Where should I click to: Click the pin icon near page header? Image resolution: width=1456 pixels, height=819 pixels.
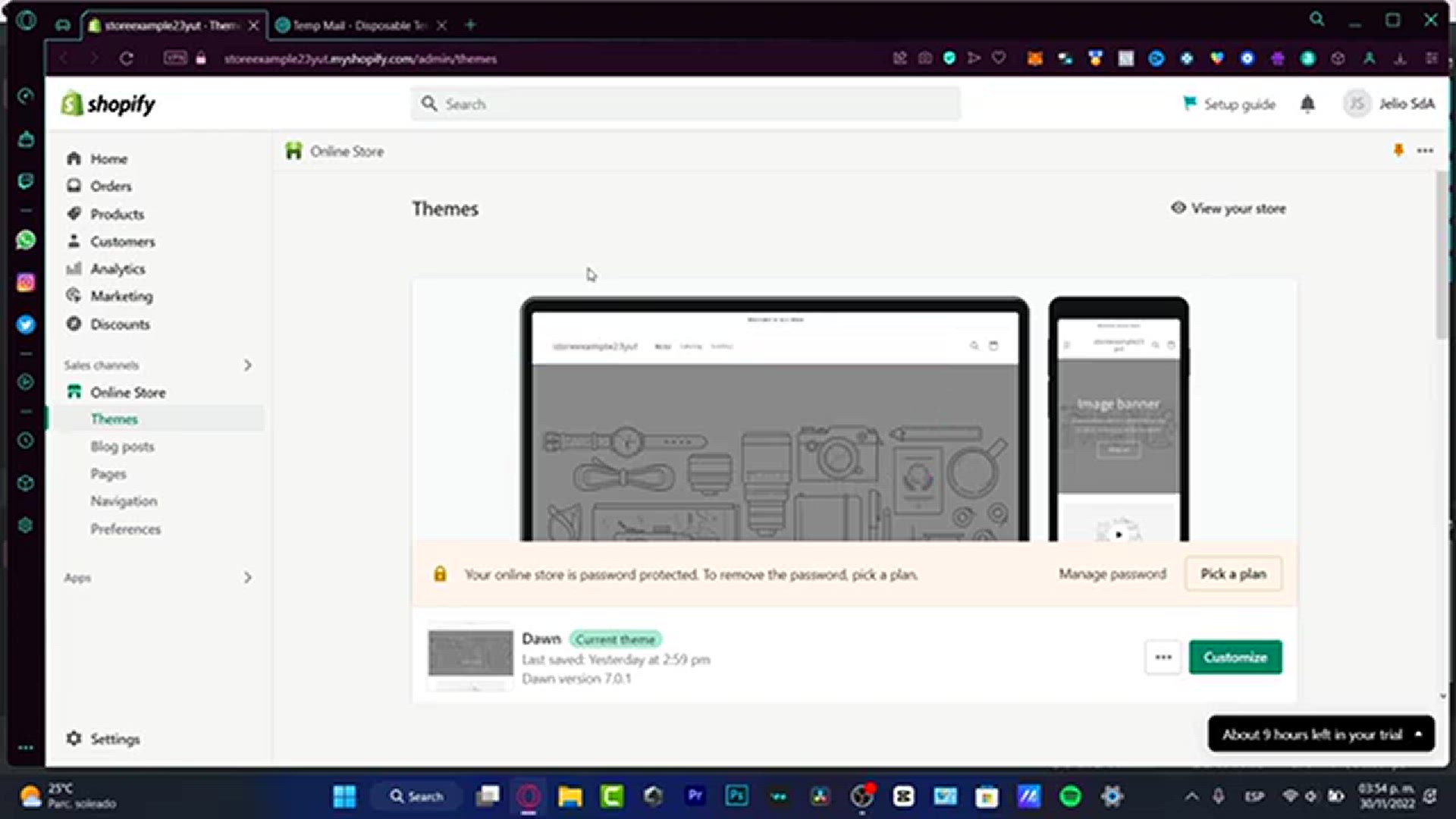(1398, 150)
